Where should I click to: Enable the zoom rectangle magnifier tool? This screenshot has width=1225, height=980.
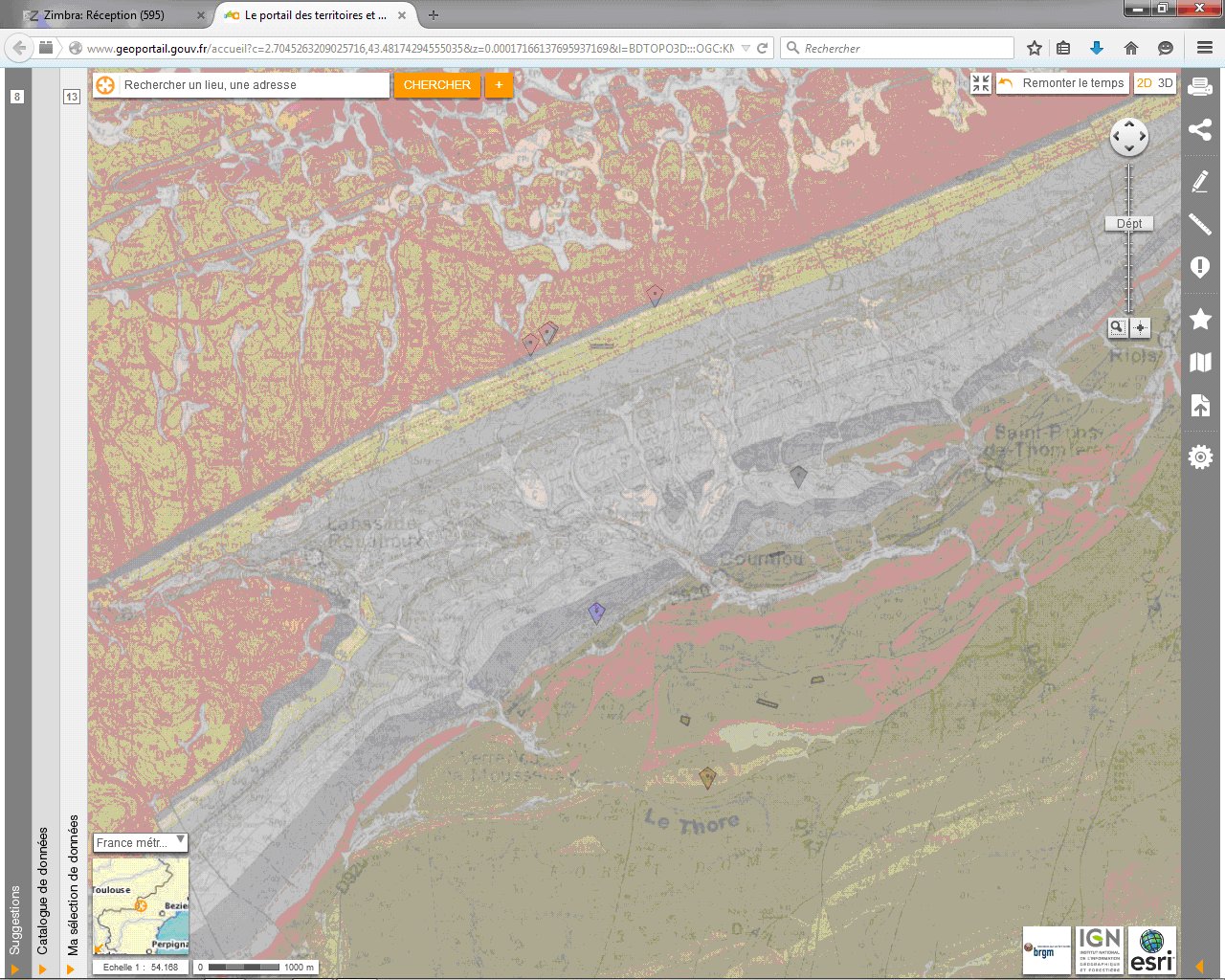[x=1117, y=327]
